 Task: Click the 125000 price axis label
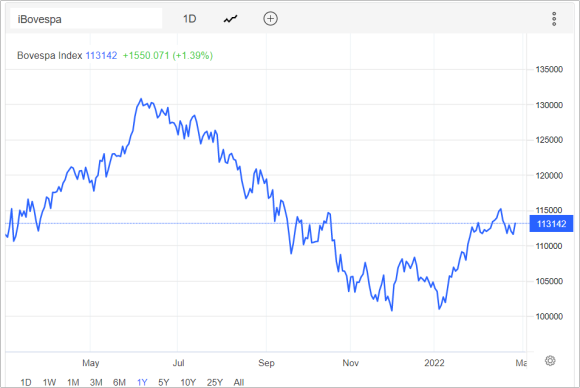(549, 140)
